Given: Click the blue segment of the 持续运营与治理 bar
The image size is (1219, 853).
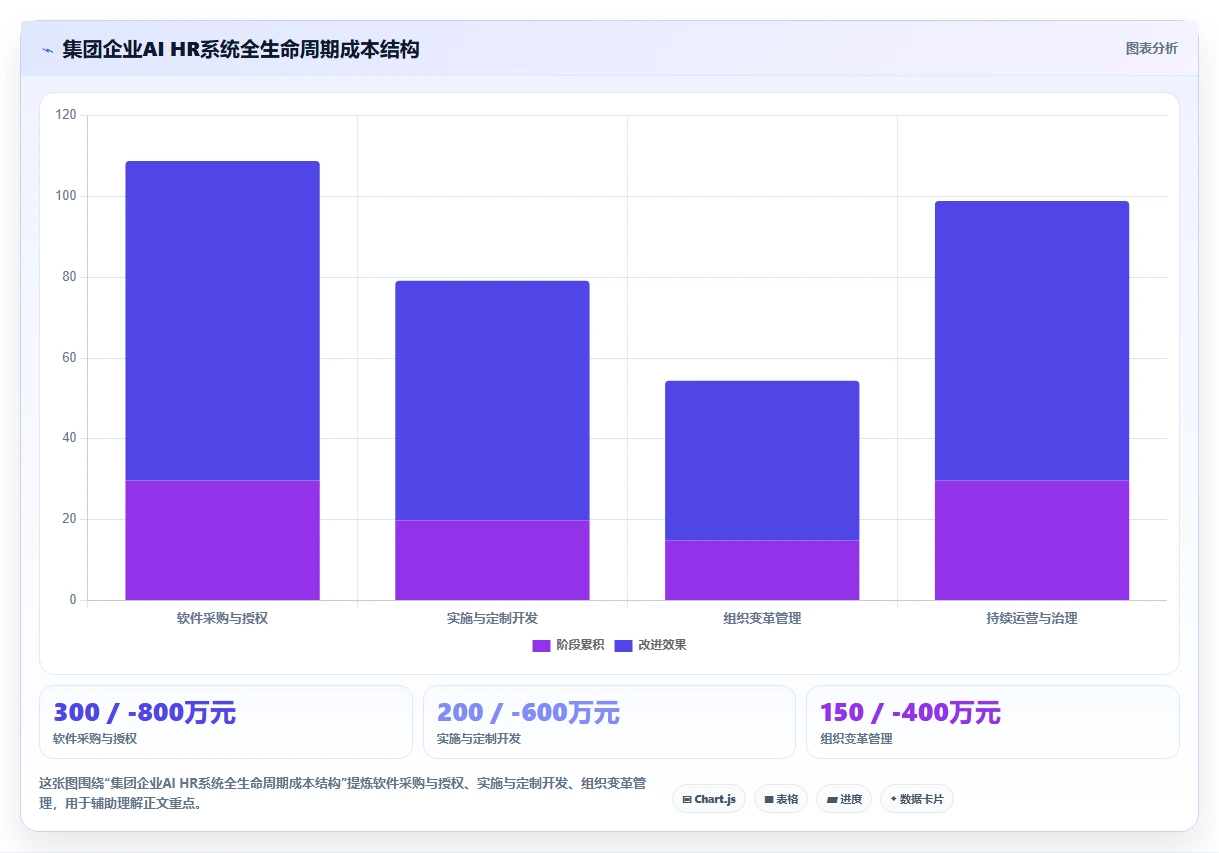Looking at the screenshot, I should 1032,341.
